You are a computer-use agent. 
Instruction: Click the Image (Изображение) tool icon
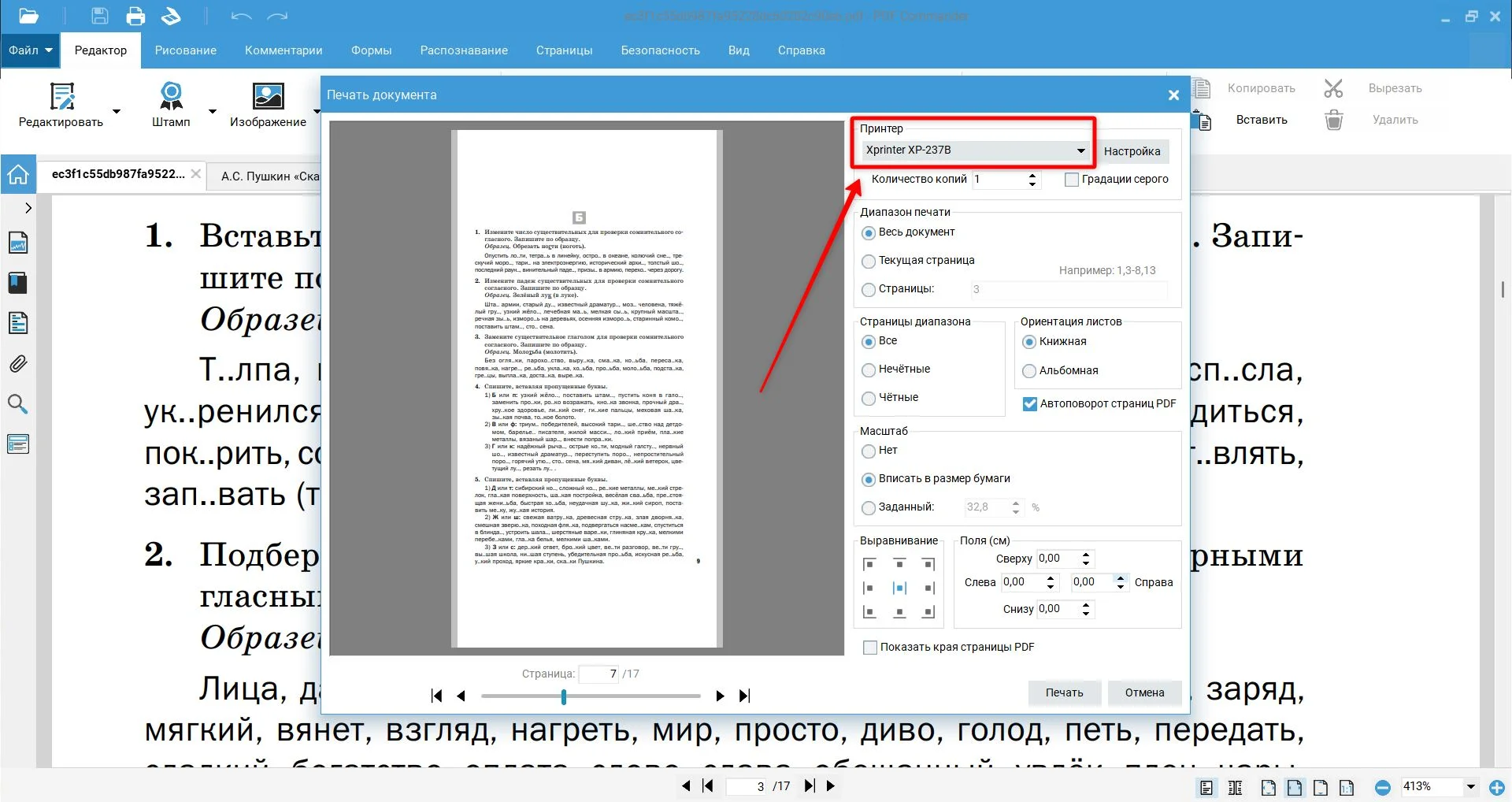point(268,96)
